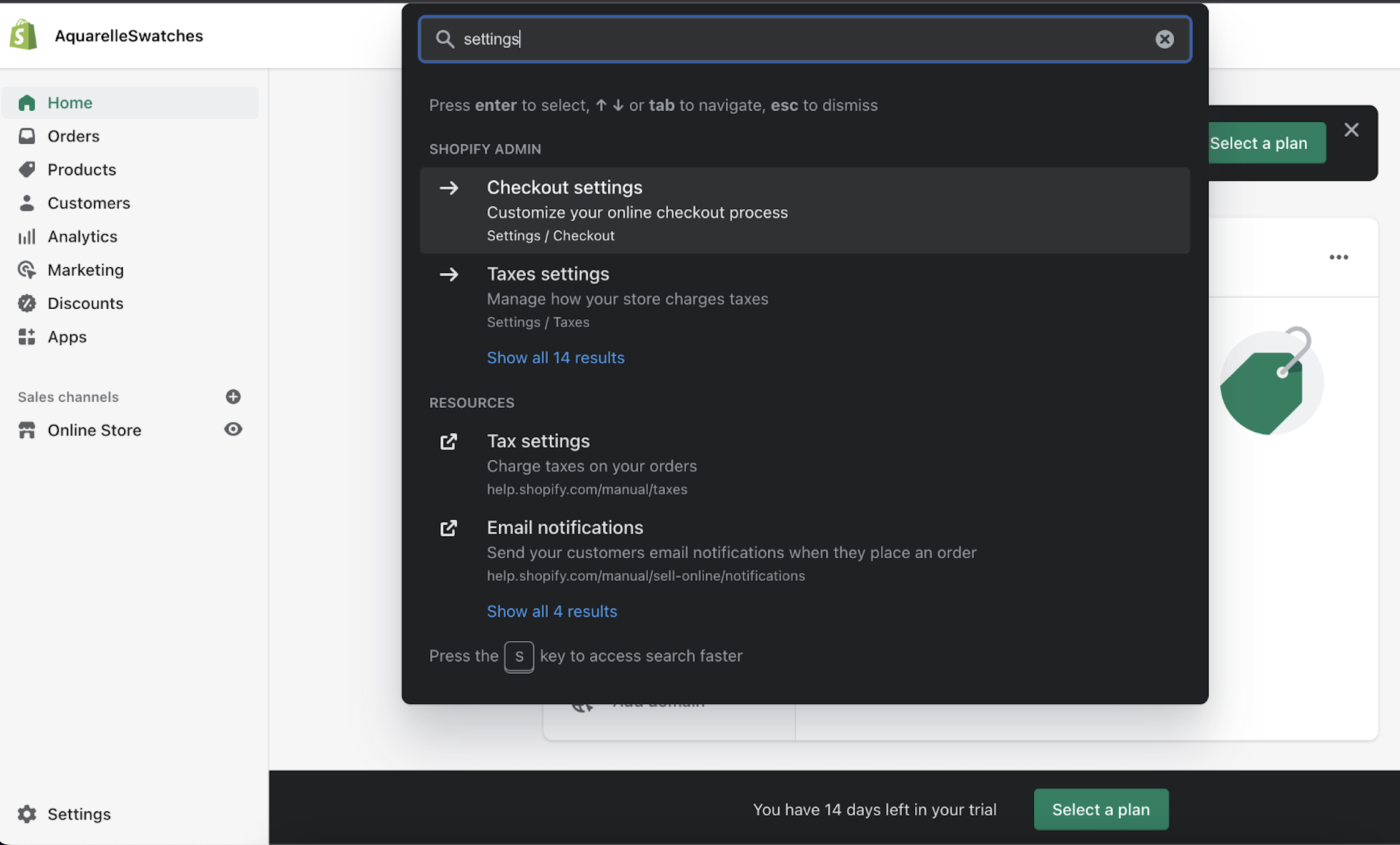1400x845 pixels.
Task: Click the Marketing target icon
Action: 27,270
